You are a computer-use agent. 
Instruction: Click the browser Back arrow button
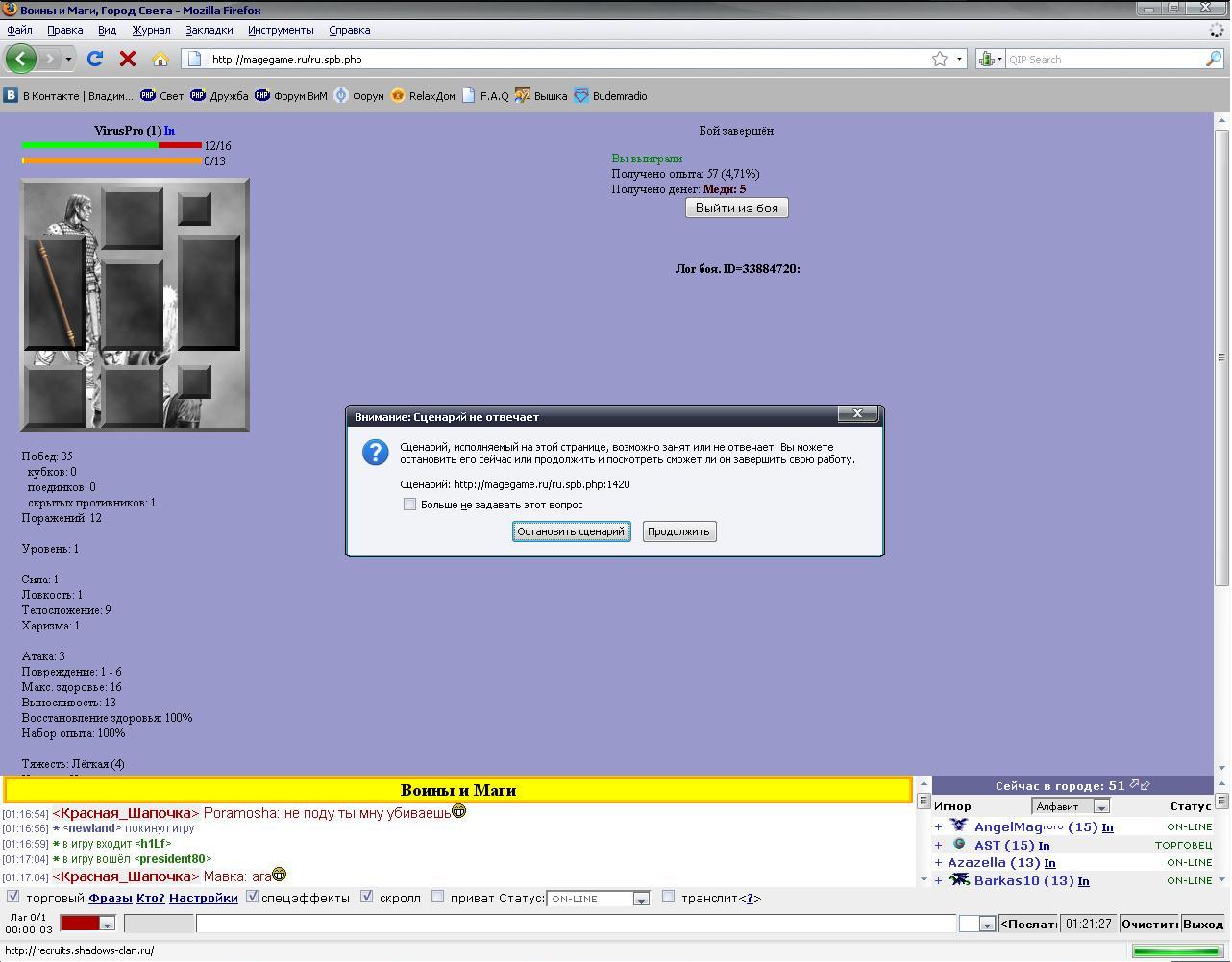20,59
